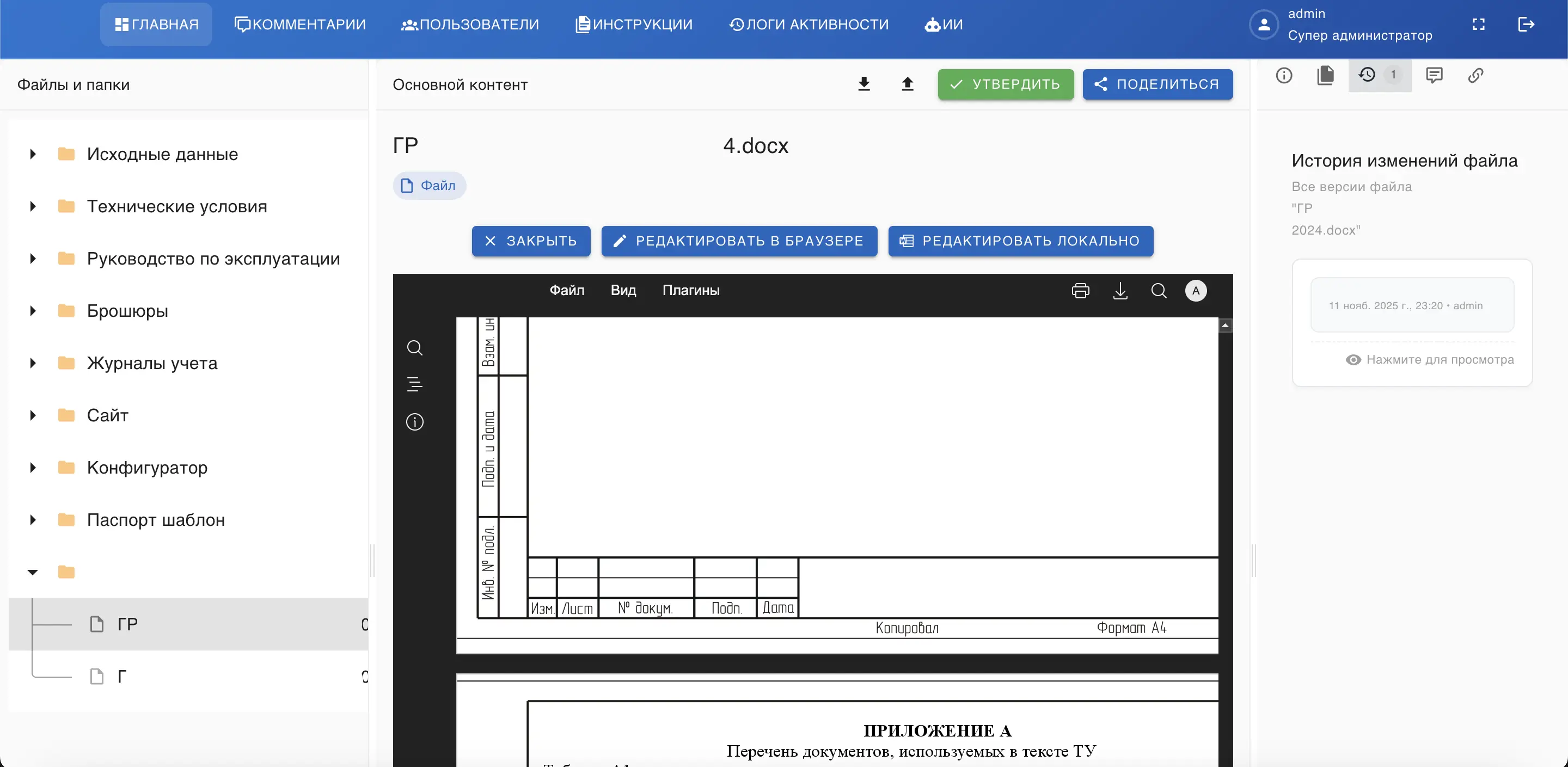
Task: Open the comments panel on the right
Action: [1435, 75]
